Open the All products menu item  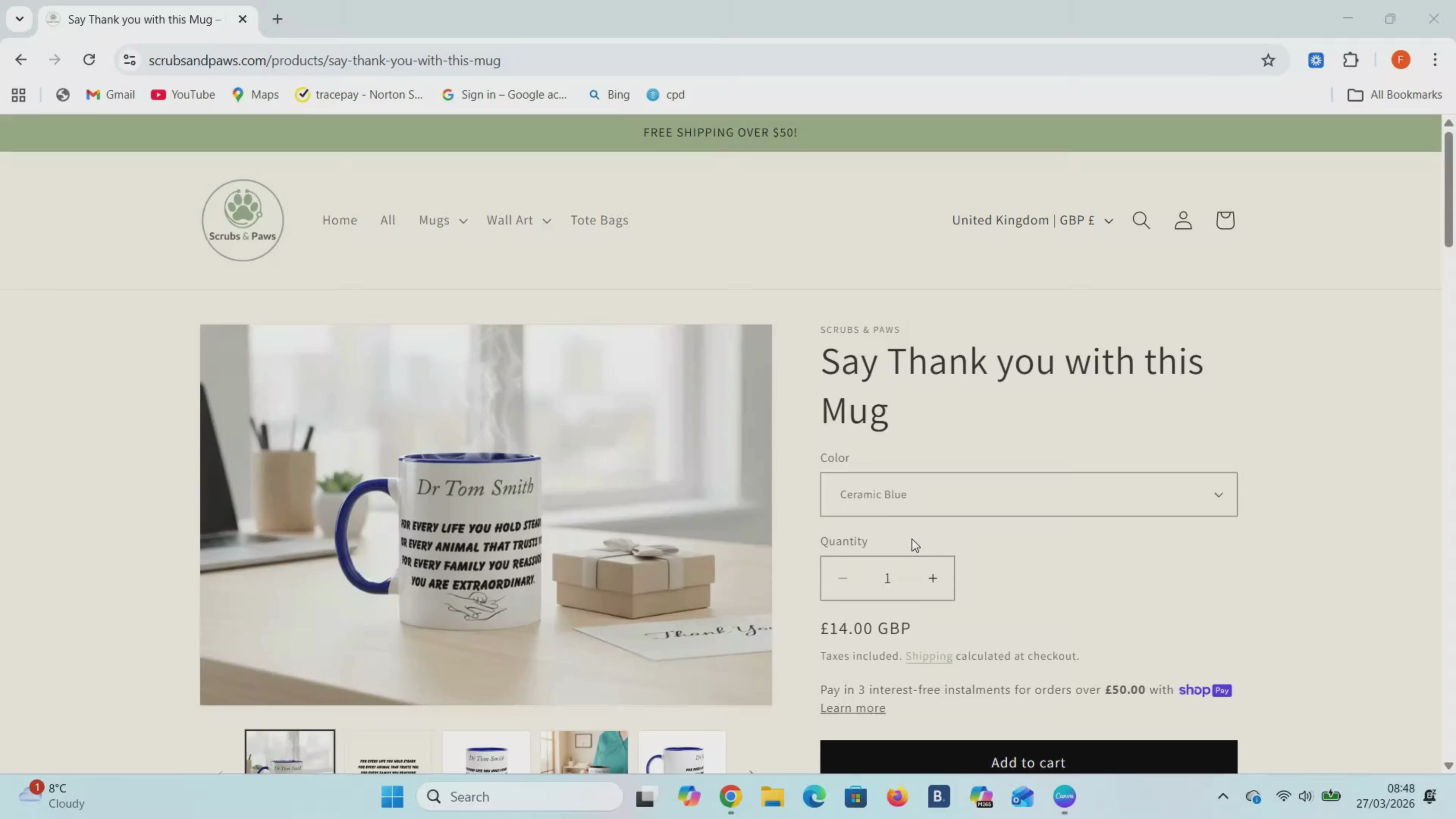[x=388, y=220]
